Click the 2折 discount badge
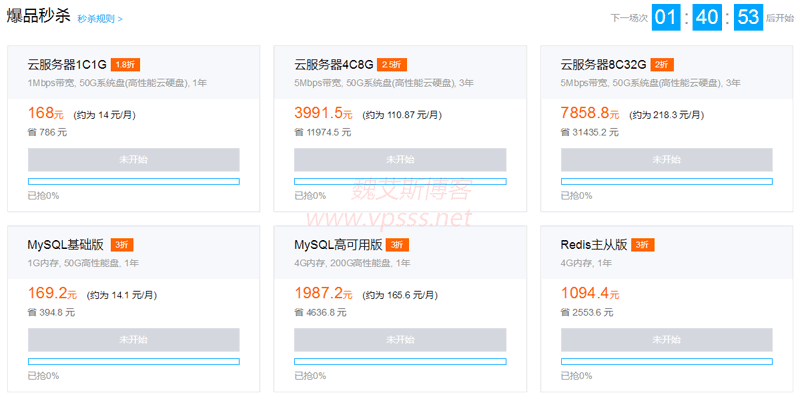The image size is (800, 401). point(662,65)
